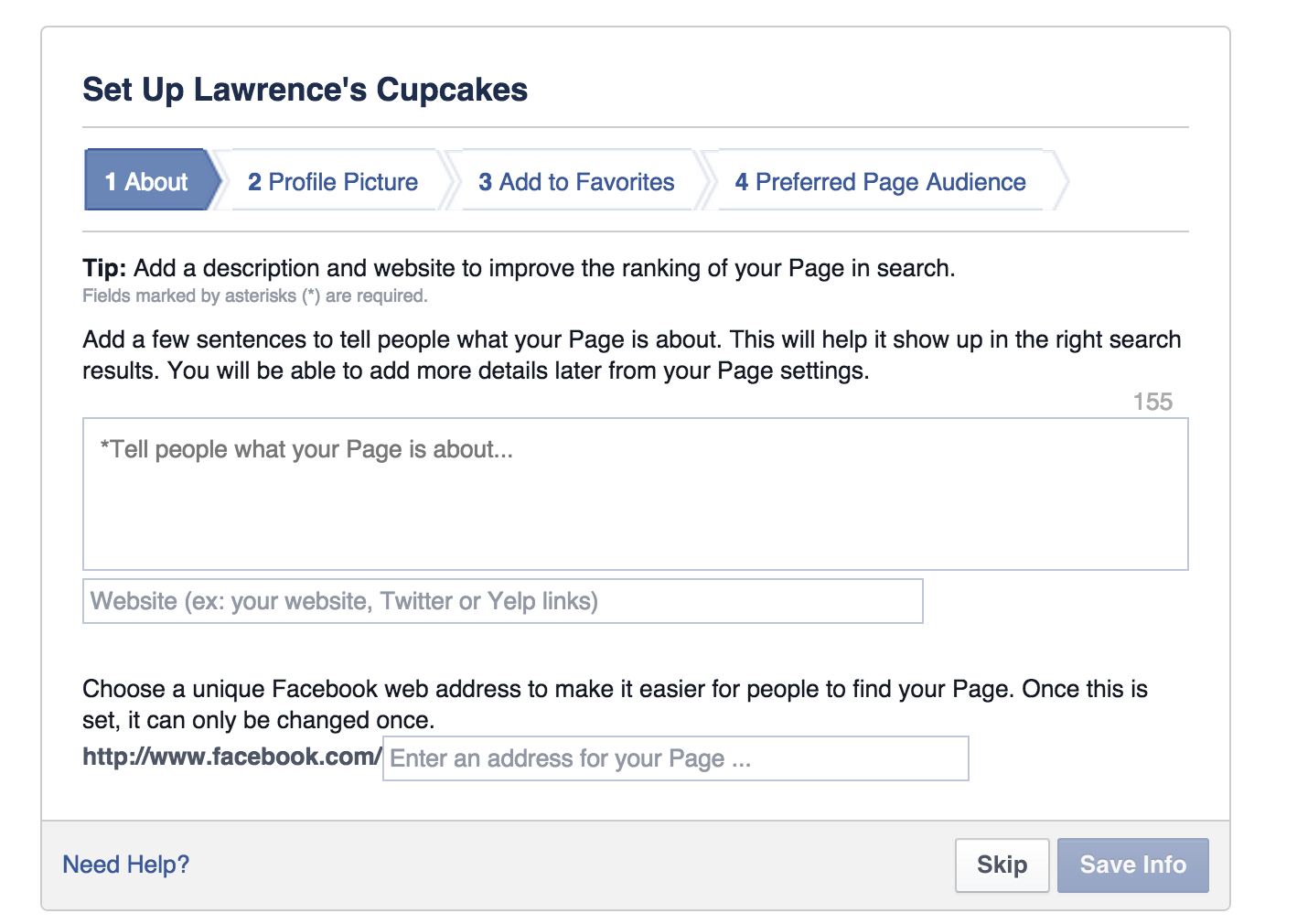Screen dimensions: 1297x924
Task: Click step number 2 beside Profile Picture
Action: click(x=254, y=182)
